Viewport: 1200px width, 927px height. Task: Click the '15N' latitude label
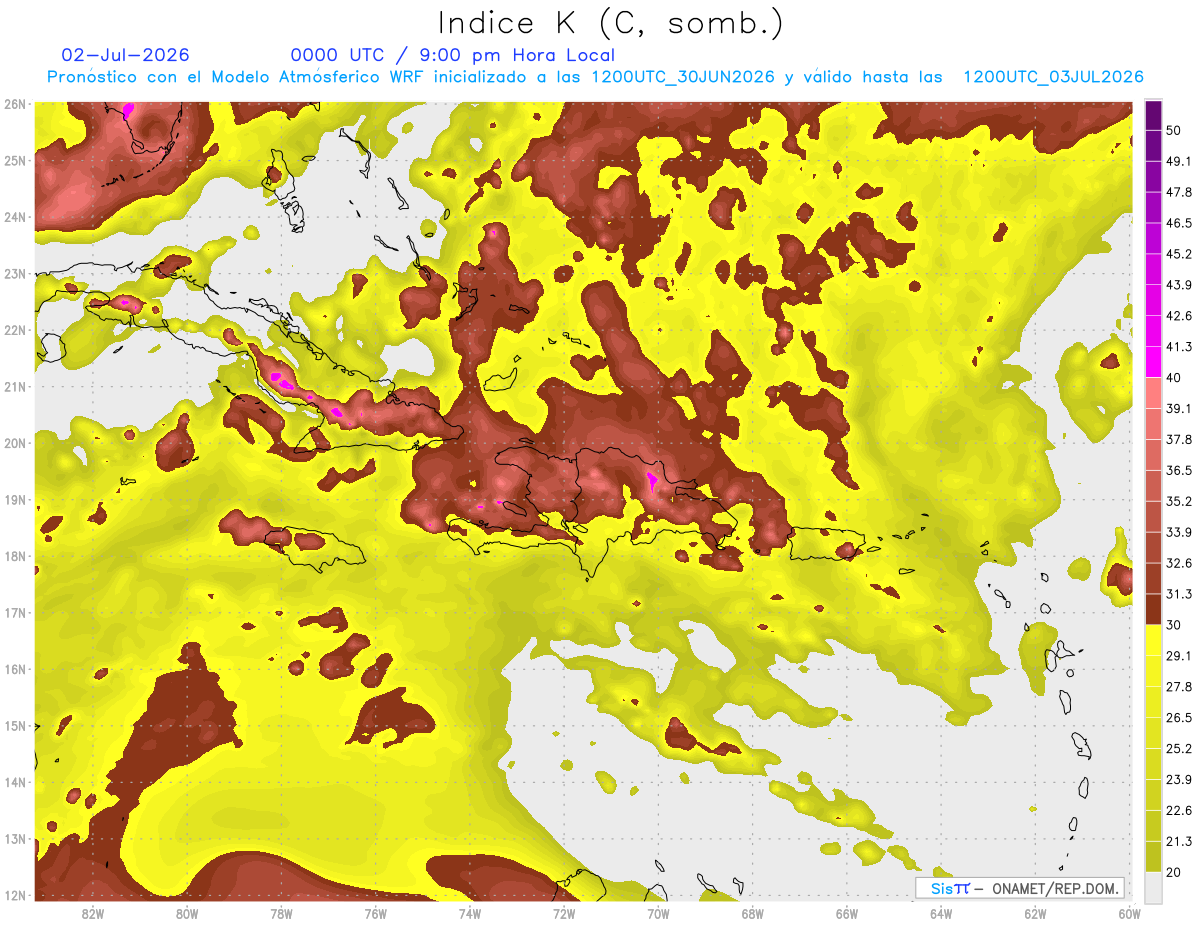(x=16, y=725)
